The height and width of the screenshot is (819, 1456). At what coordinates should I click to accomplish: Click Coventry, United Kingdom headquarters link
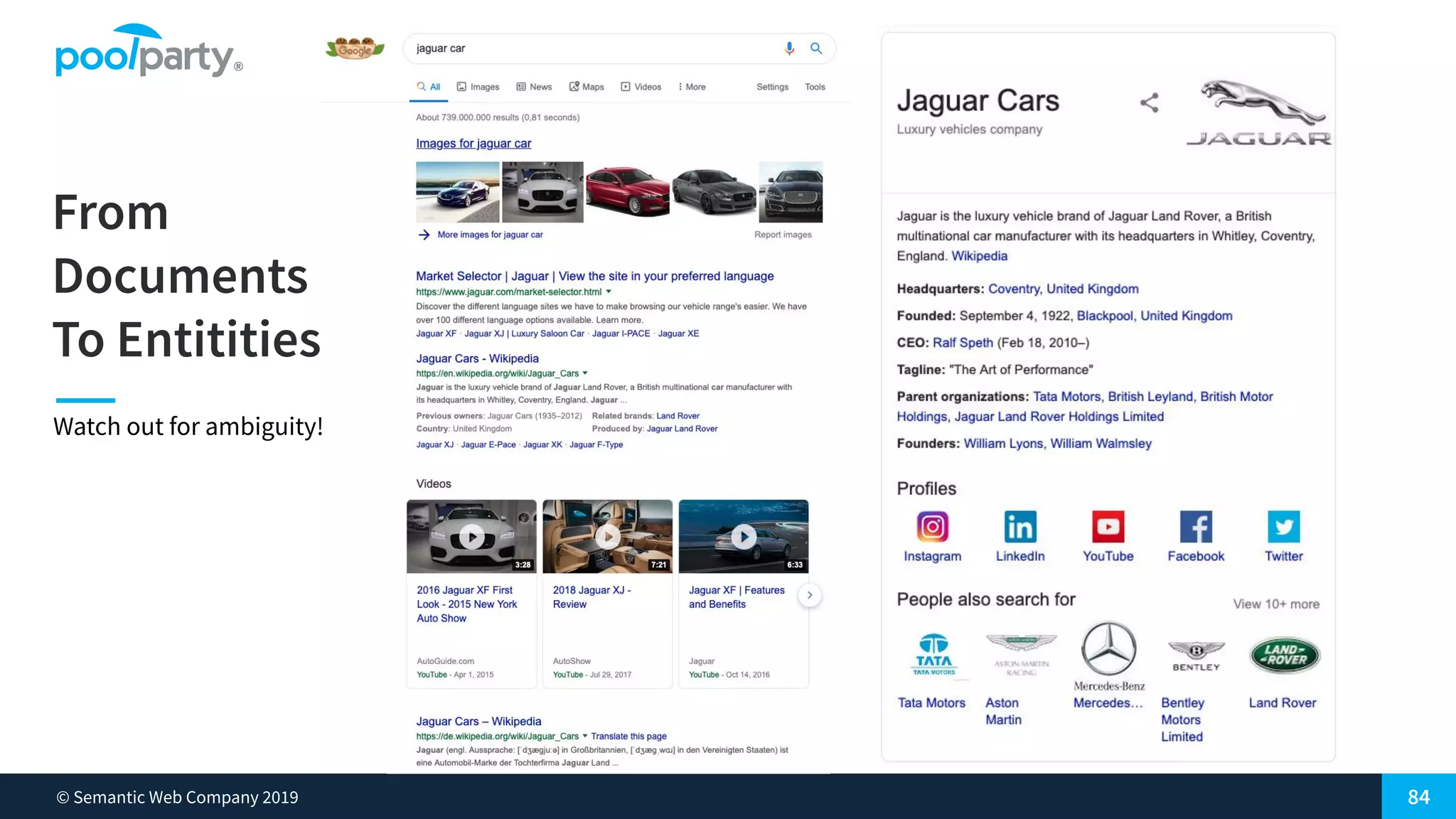[1064, 289]
